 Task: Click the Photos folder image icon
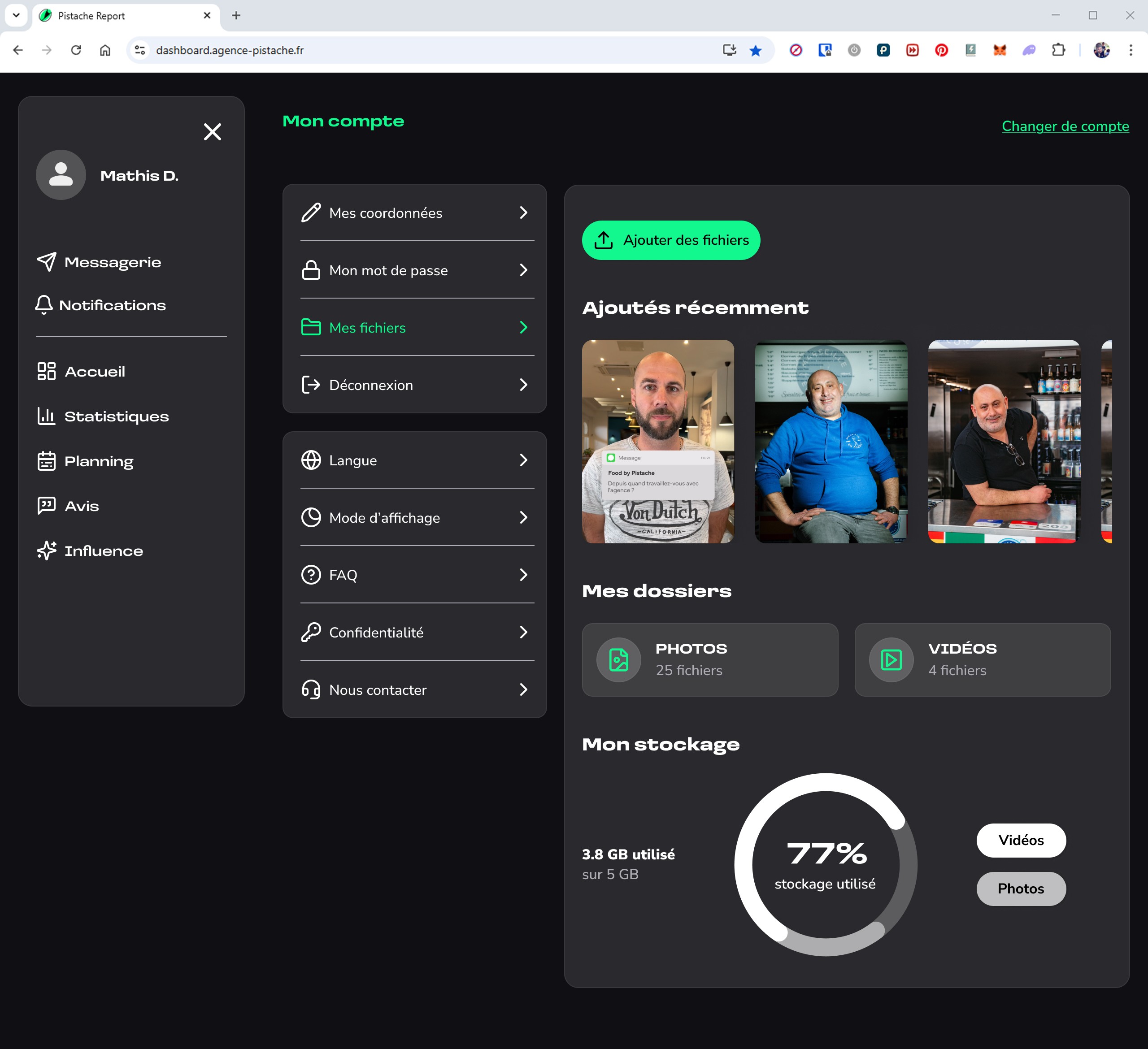pyautogui.click(x=618, y=660)
